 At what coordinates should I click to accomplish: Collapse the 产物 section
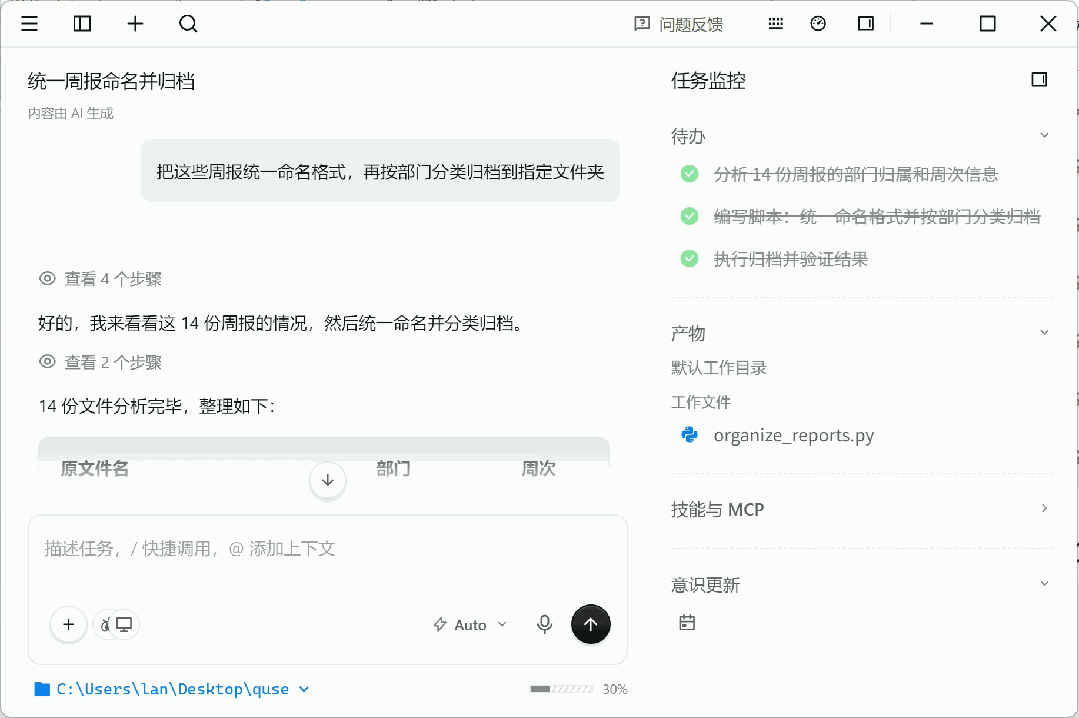point(1044,332)
